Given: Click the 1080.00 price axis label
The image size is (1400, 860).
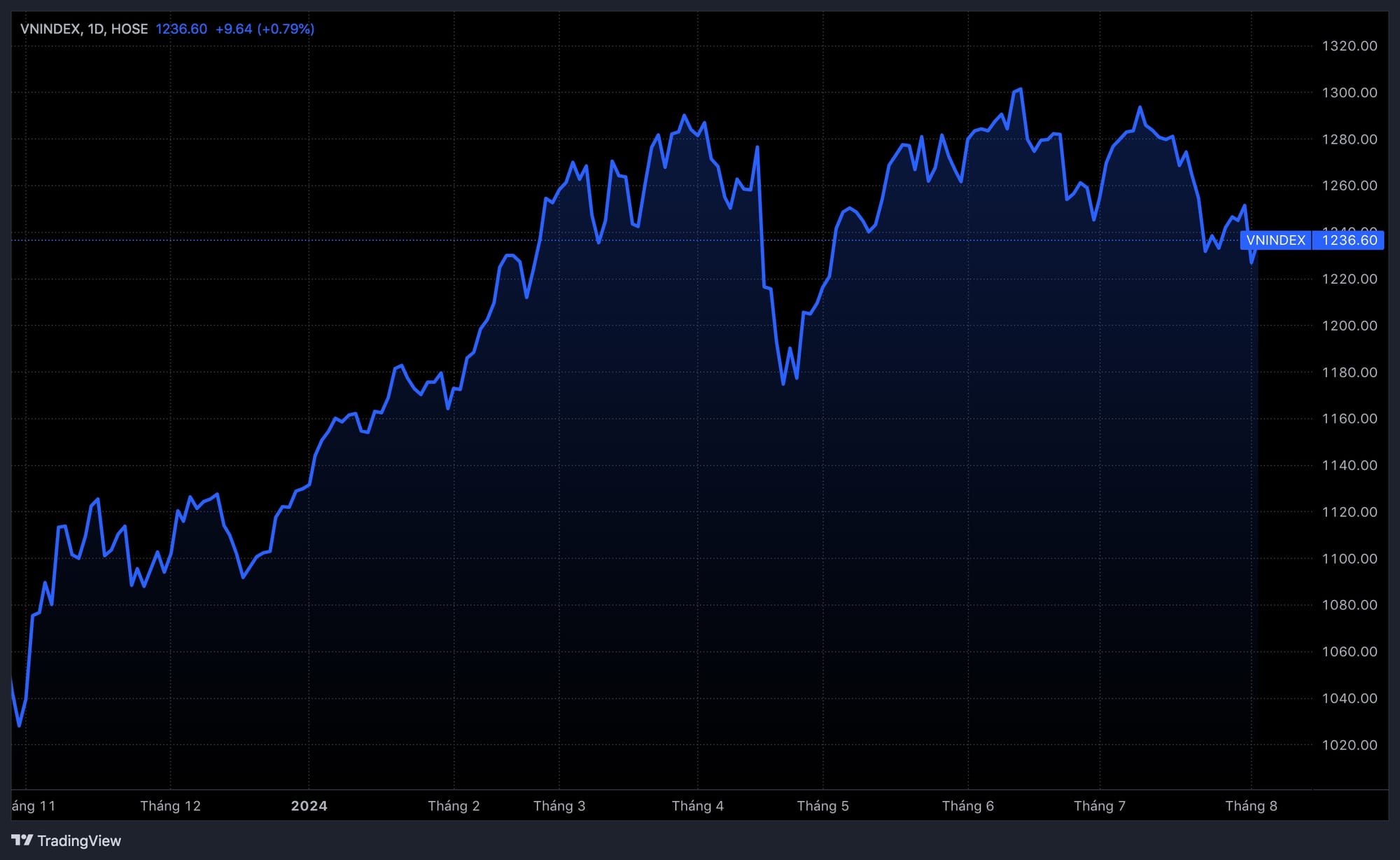Looking at the screenshot, I should click(1349, 605).
